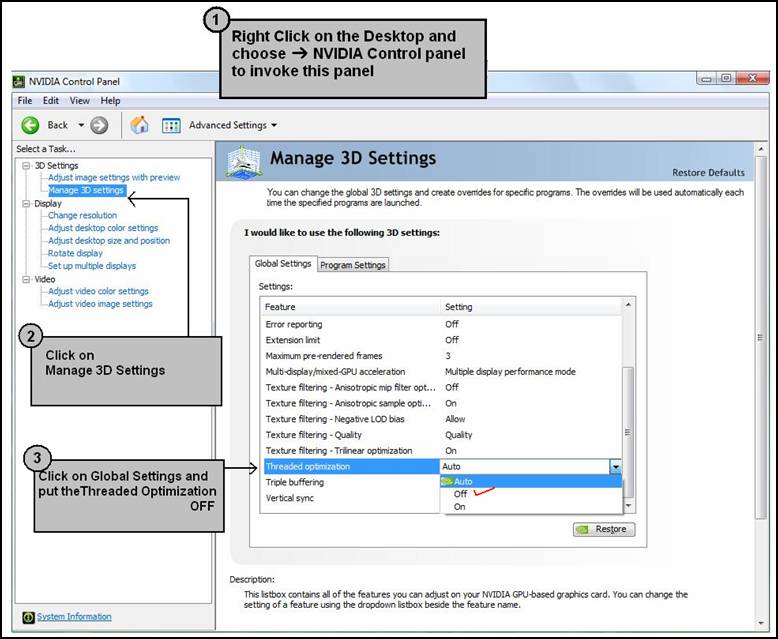
Task: Click the settings list vertical scrollbar
Action: click(x=628, y=400)
